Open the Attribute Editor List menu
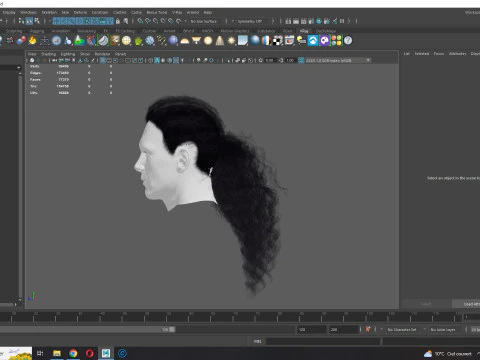 click(x=407, y=54)
